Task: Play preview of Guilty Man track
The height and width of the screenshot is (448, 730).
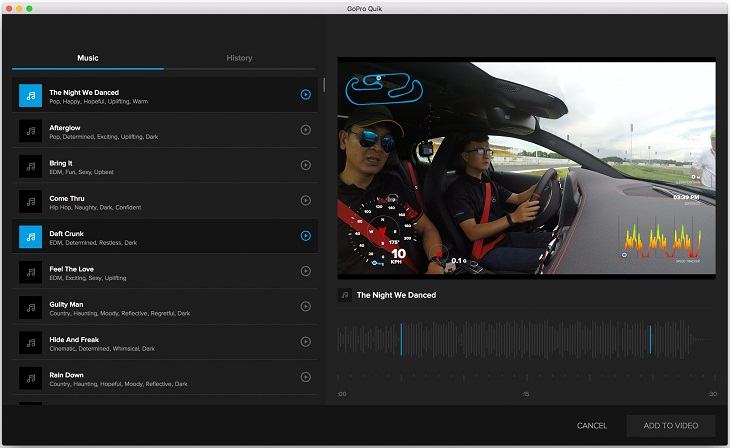Action: pos(305,306)
